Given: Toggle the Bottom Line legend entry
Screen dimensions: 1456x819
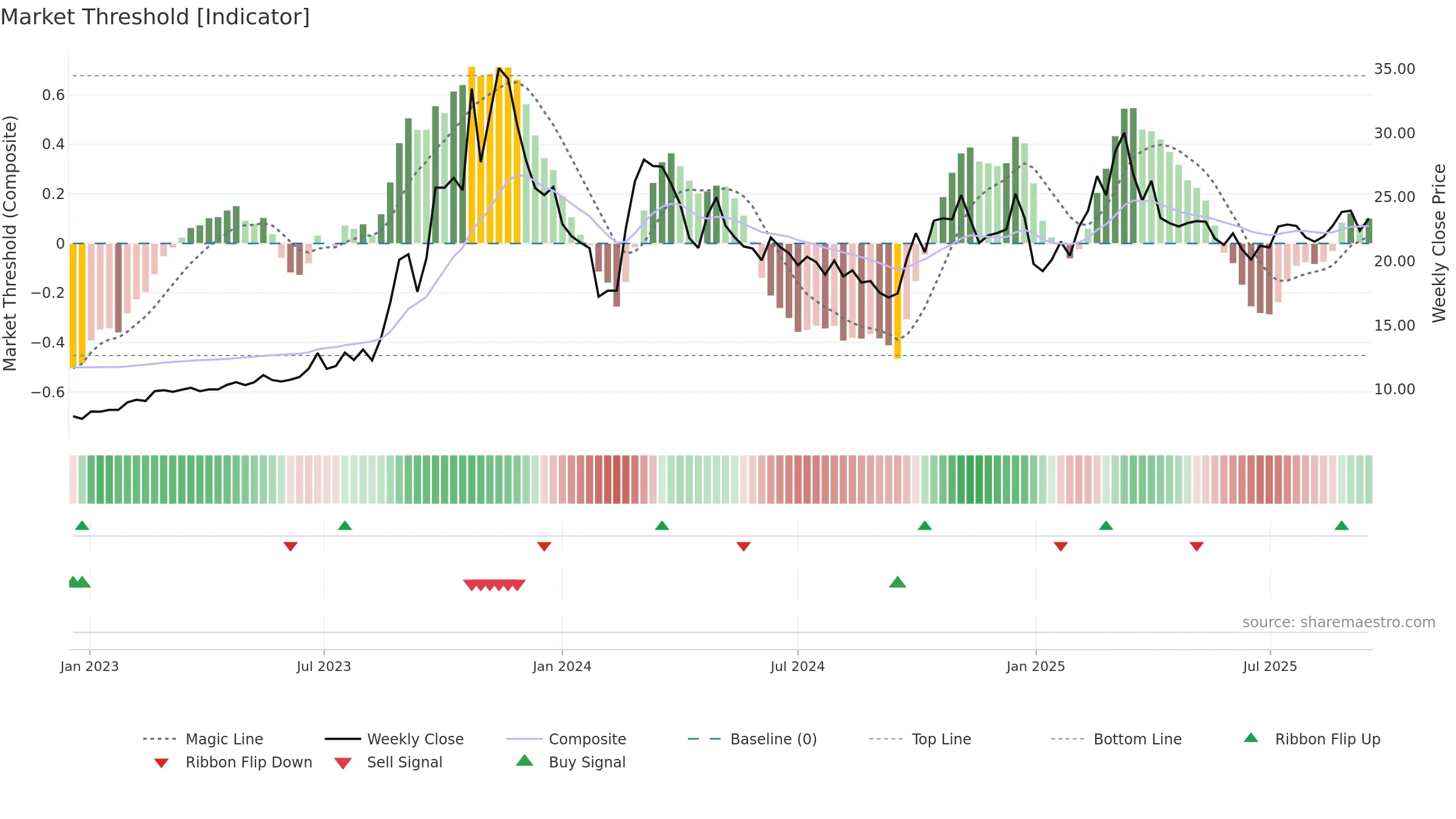Looking at the screenshot, I should (1116, 739).
